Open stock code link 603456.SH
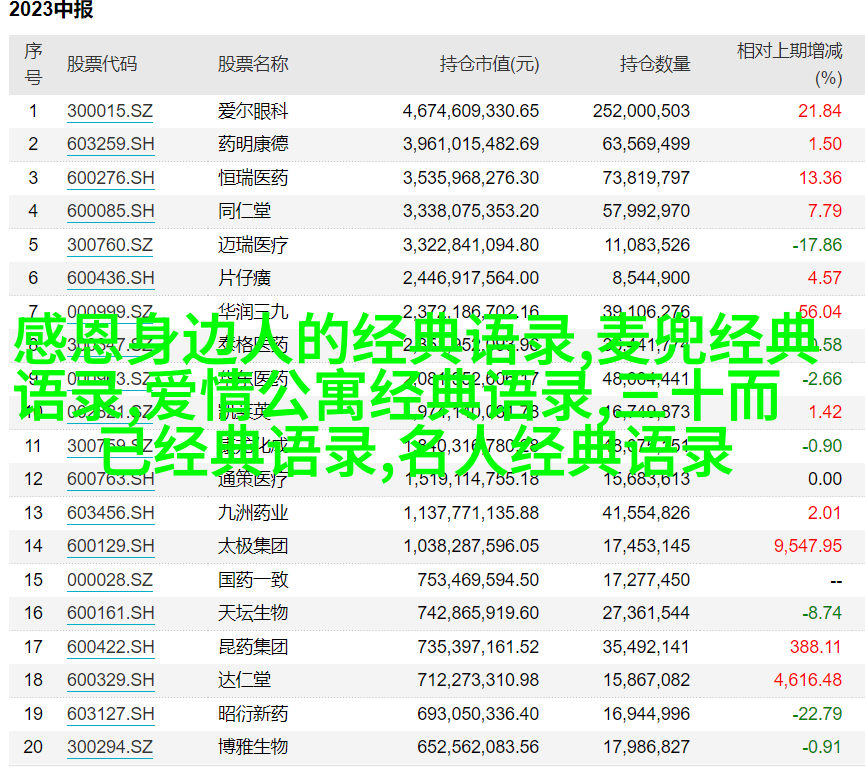Image resolution: width=865 pixels, height=776 pixels. point(110,513)
